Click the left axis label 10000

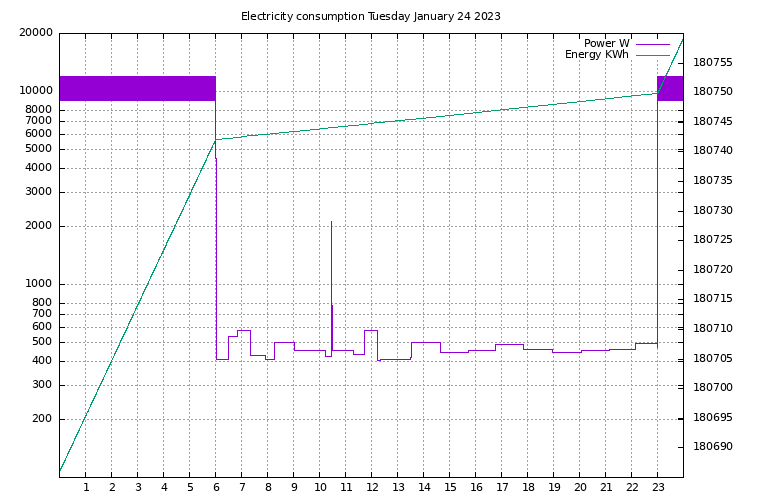click(x=36, y=91)
